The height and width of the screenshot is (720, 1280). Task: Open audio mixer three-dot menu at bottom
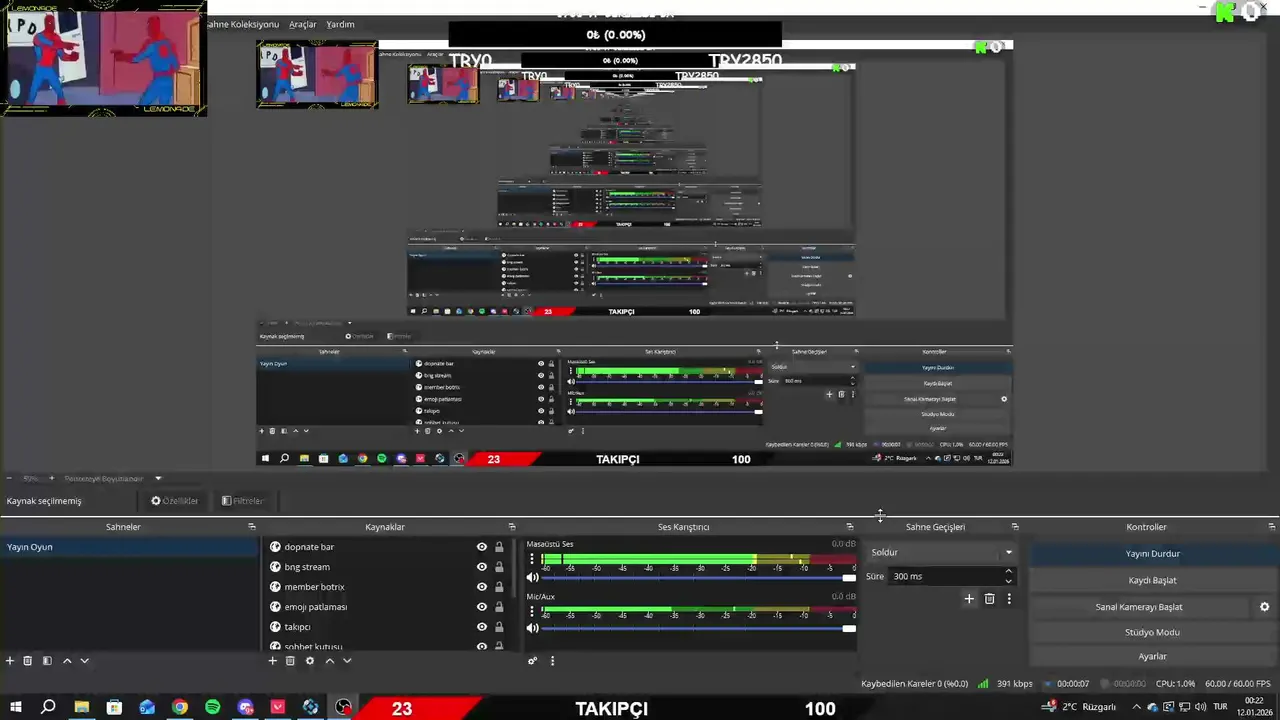552,661
